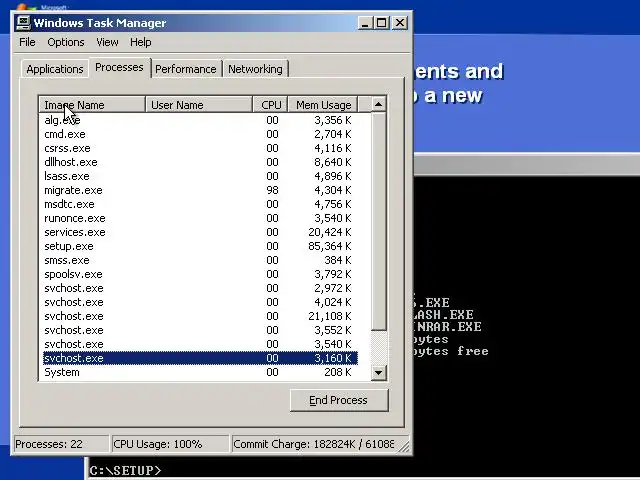Screen dimensions: 640x480
Task: Click the 384 K memory value
Action: [338, 260]
